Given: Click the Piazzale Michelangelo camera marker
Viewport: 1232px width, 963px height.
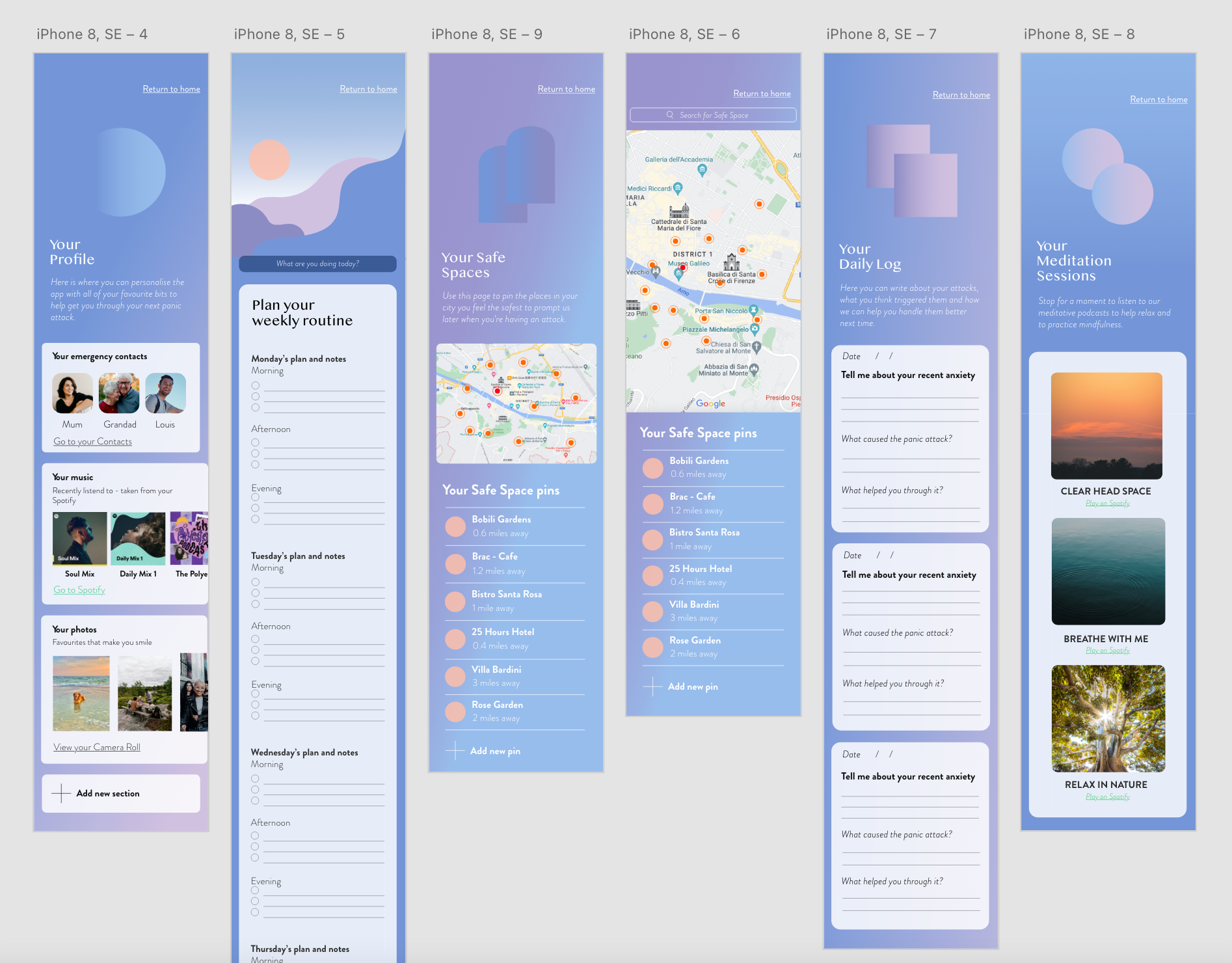Looking at the screenshot, I should (x=755, y=329).
